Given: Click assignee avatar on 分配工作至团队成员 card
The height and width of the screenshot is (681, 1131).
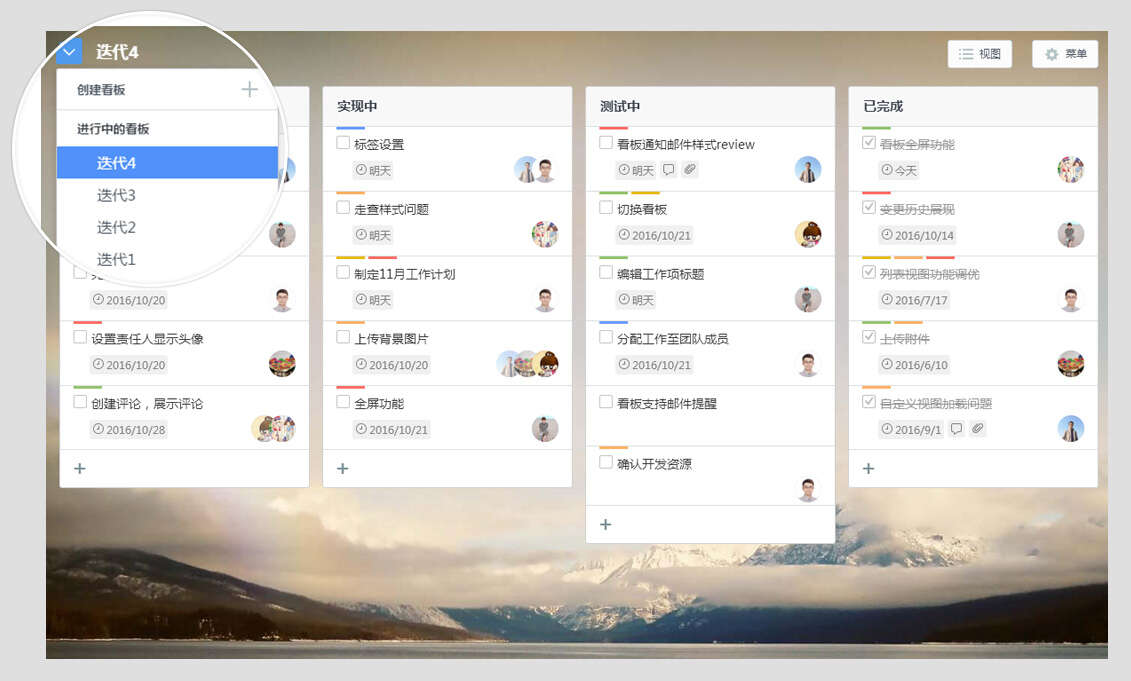Looking at the screenshot, I should click(808, 364).
